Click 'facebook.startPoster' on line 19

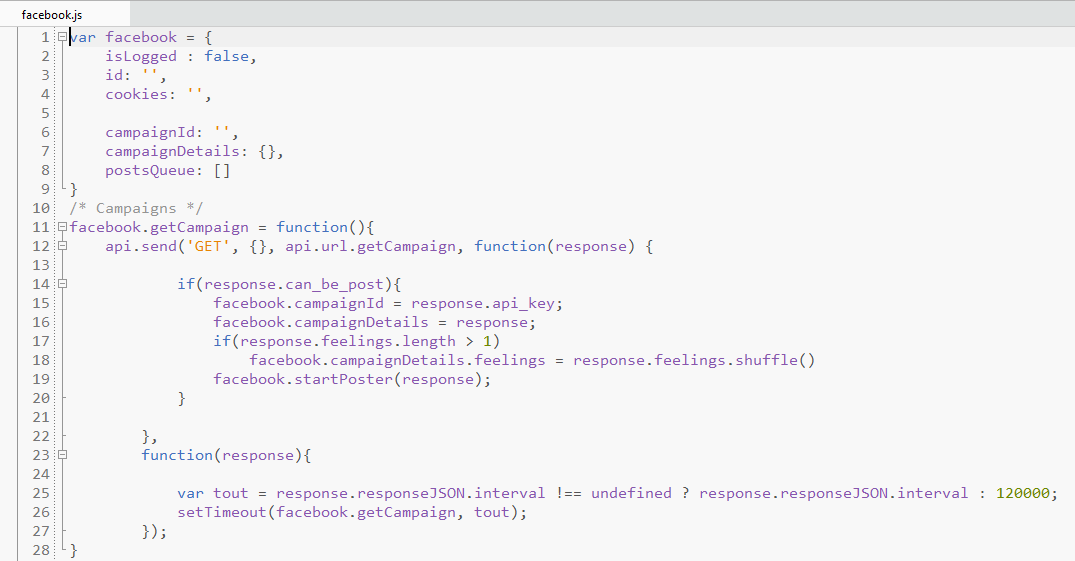tap(303, 379)
